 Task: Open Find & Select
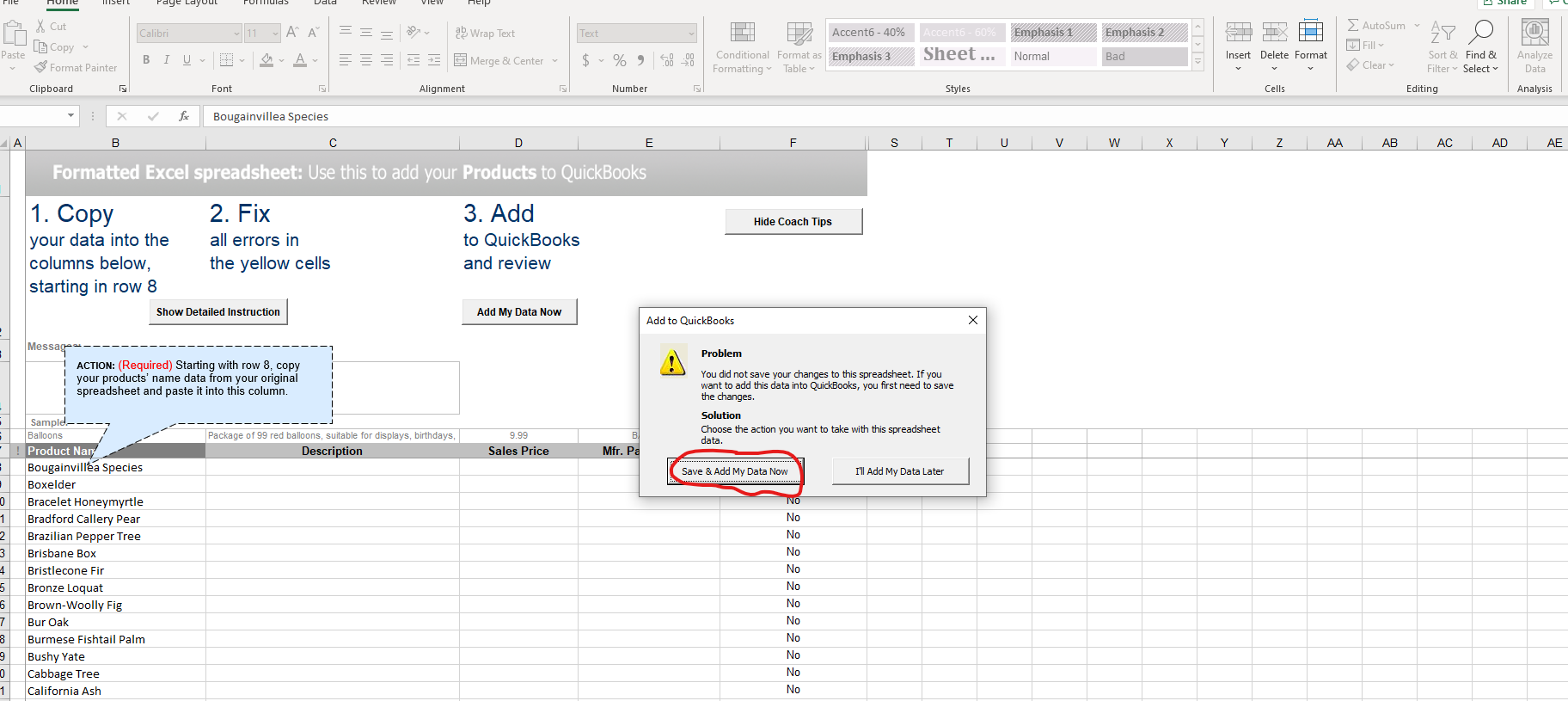[1480, 47]
